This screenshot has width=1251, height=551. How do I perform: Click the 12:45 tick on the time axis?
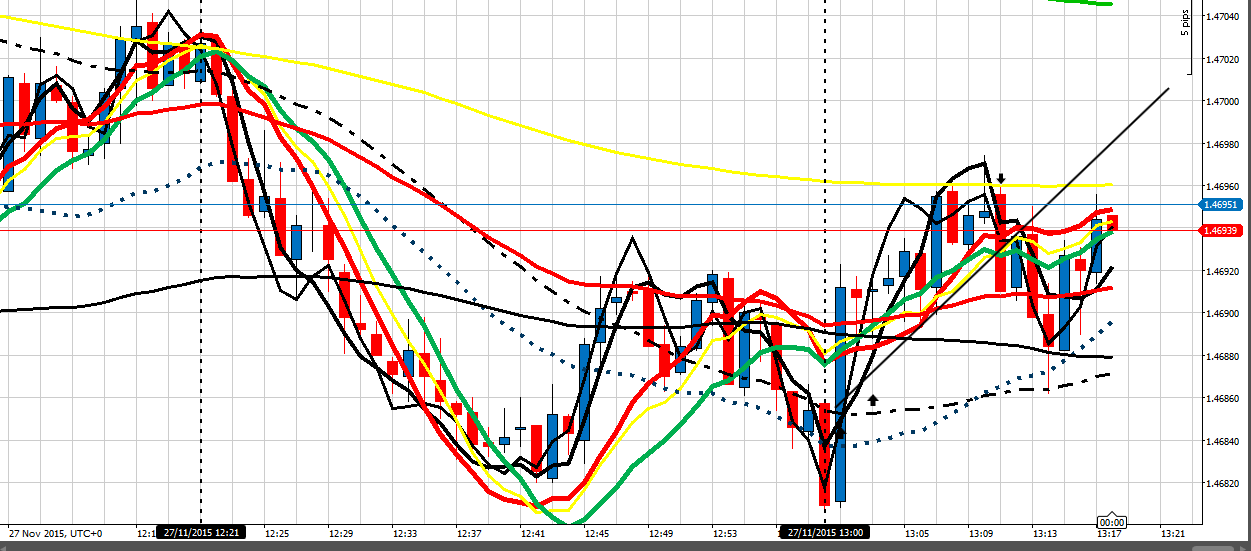(x=596, y=534)
